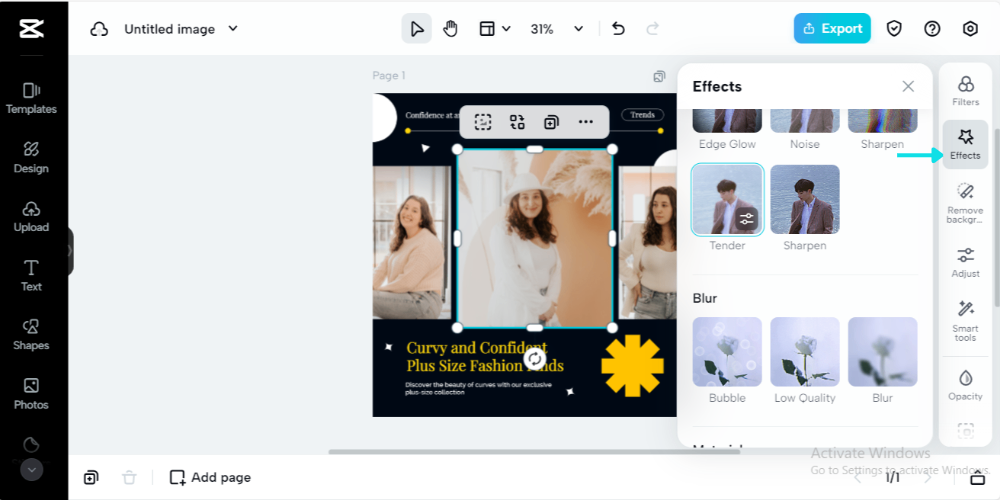This screenshot has width=1000, height=500.
Task: Expand more sidebar options with down-arrow button
Action: coord(32,470)
